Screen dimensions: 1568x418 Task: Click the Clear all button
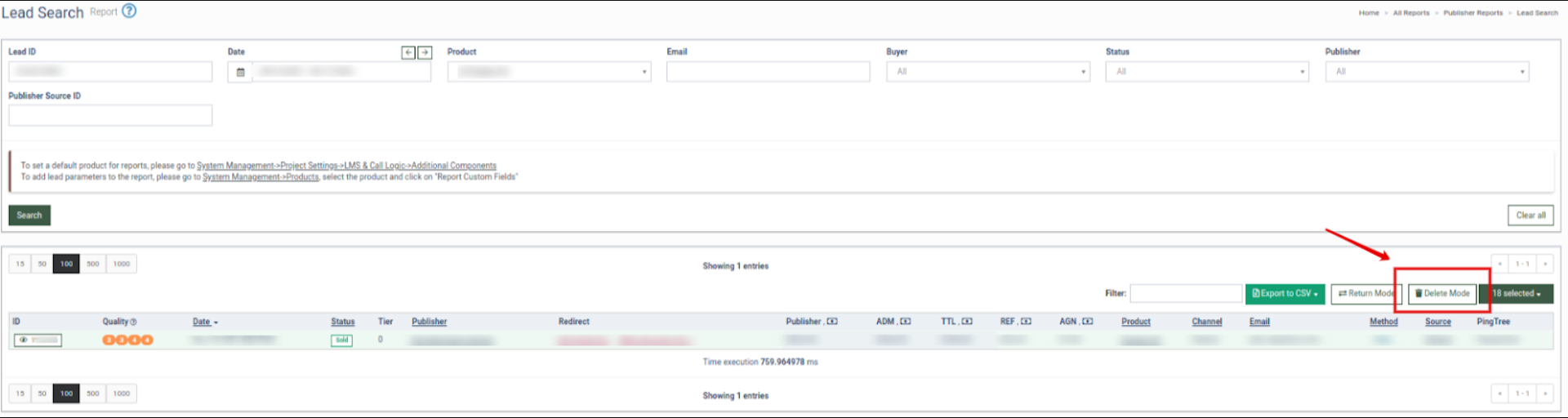(x=1530, y=216)
